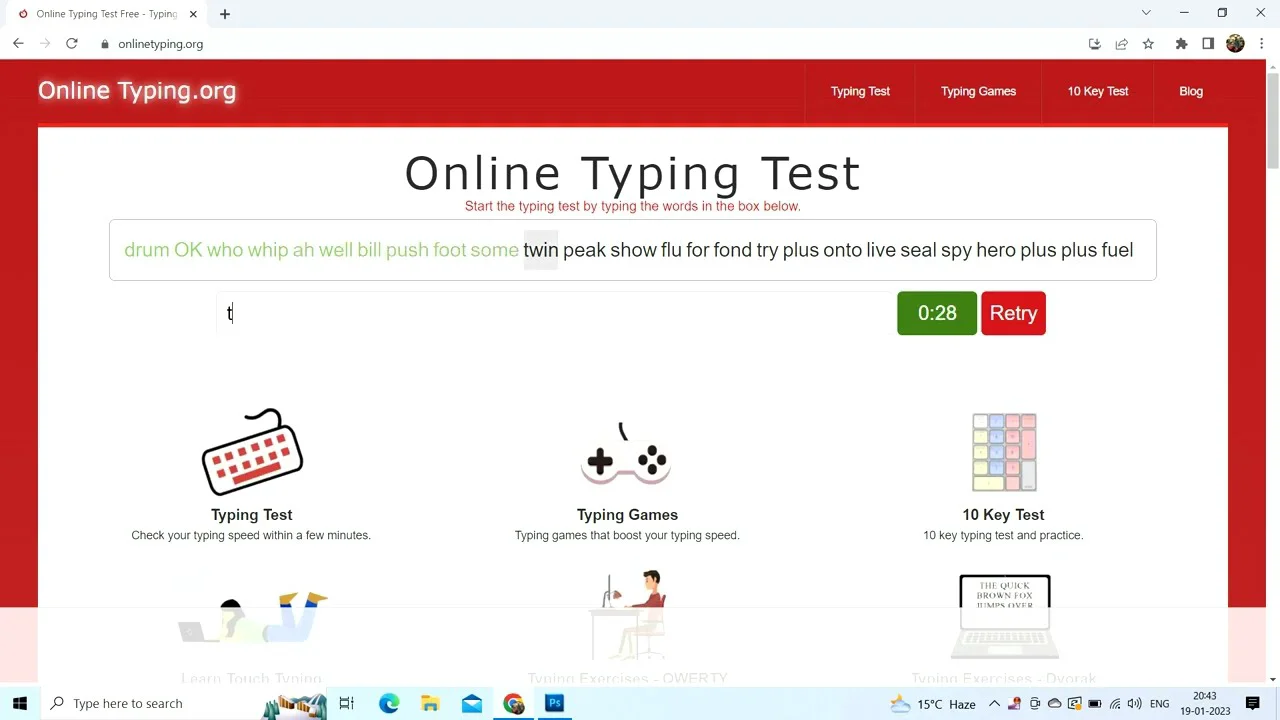Toggle the browser side panel icon
Viewport: 1280px width, 720px height.
coord(1208,44)
